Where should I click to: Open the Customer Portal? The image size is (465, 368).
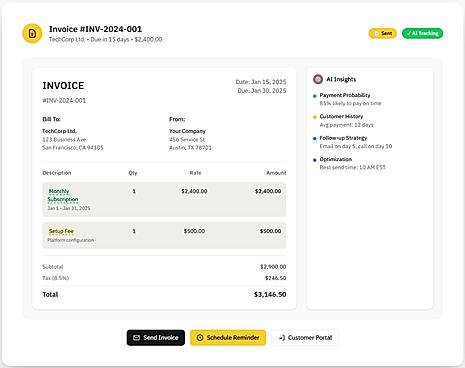coord(305,338)
